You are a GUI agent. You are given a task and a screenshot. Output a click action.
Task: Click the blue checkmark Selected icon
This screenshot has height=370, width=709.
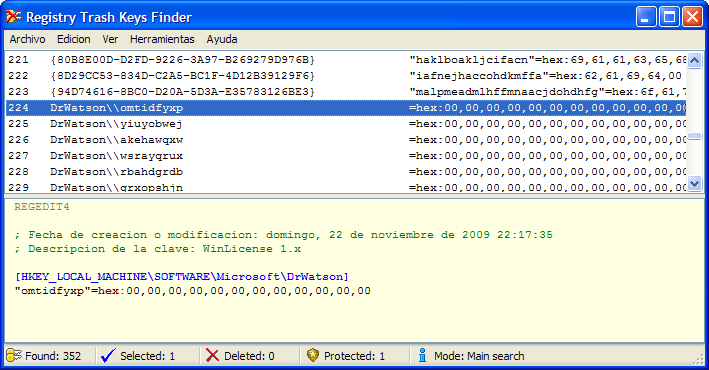point(109,356)
